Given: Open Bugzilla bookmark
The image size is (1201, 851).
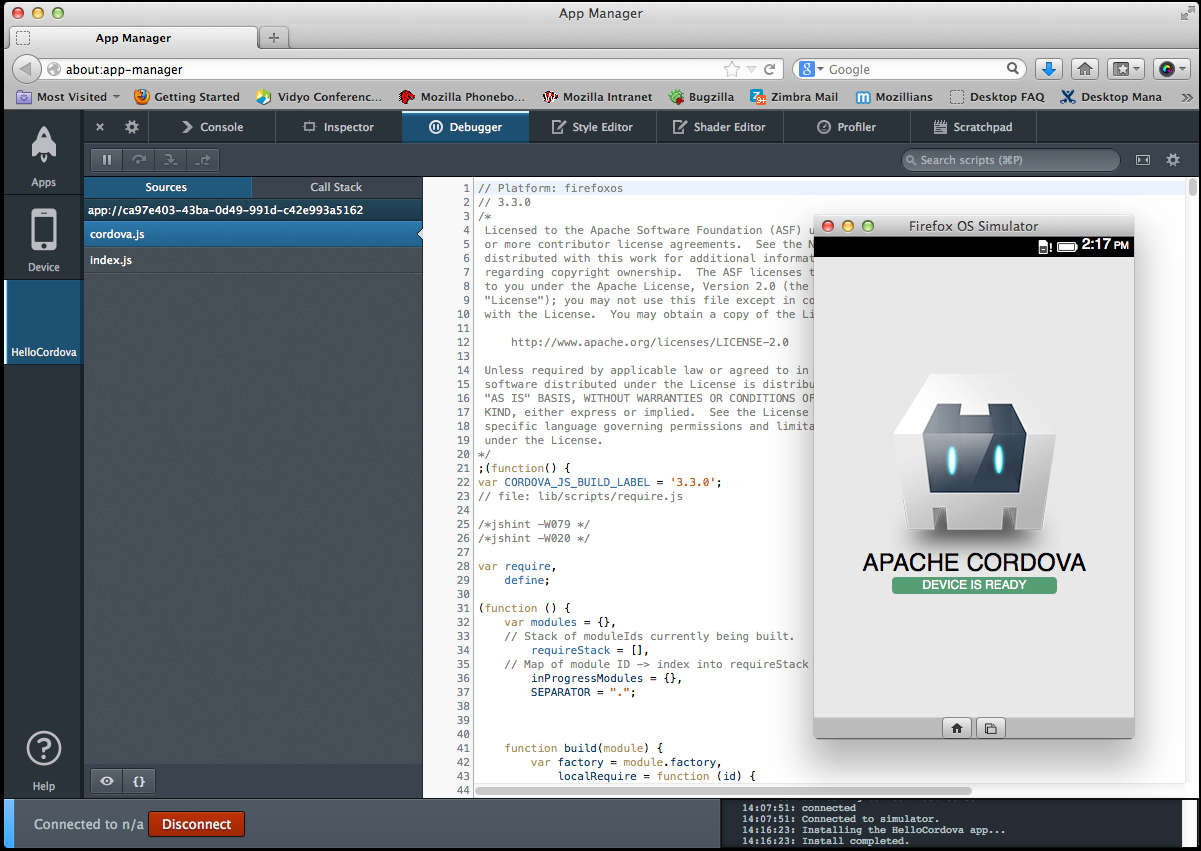Looking at the screenshot, I should click(700, 97).
